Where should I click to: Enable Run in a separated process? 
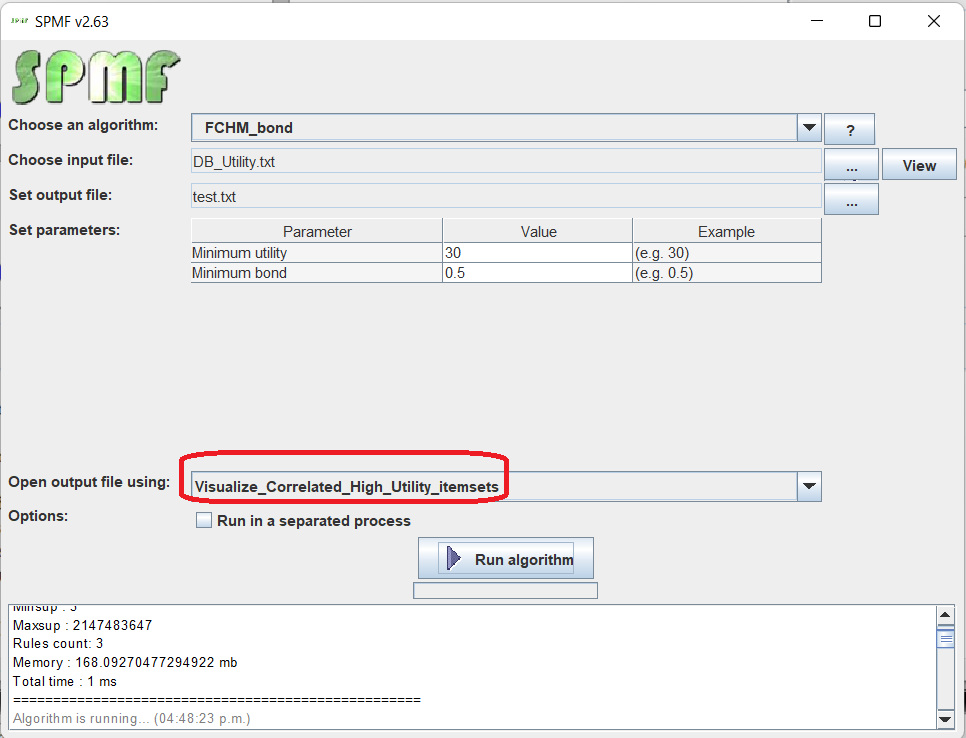point(205,521)
